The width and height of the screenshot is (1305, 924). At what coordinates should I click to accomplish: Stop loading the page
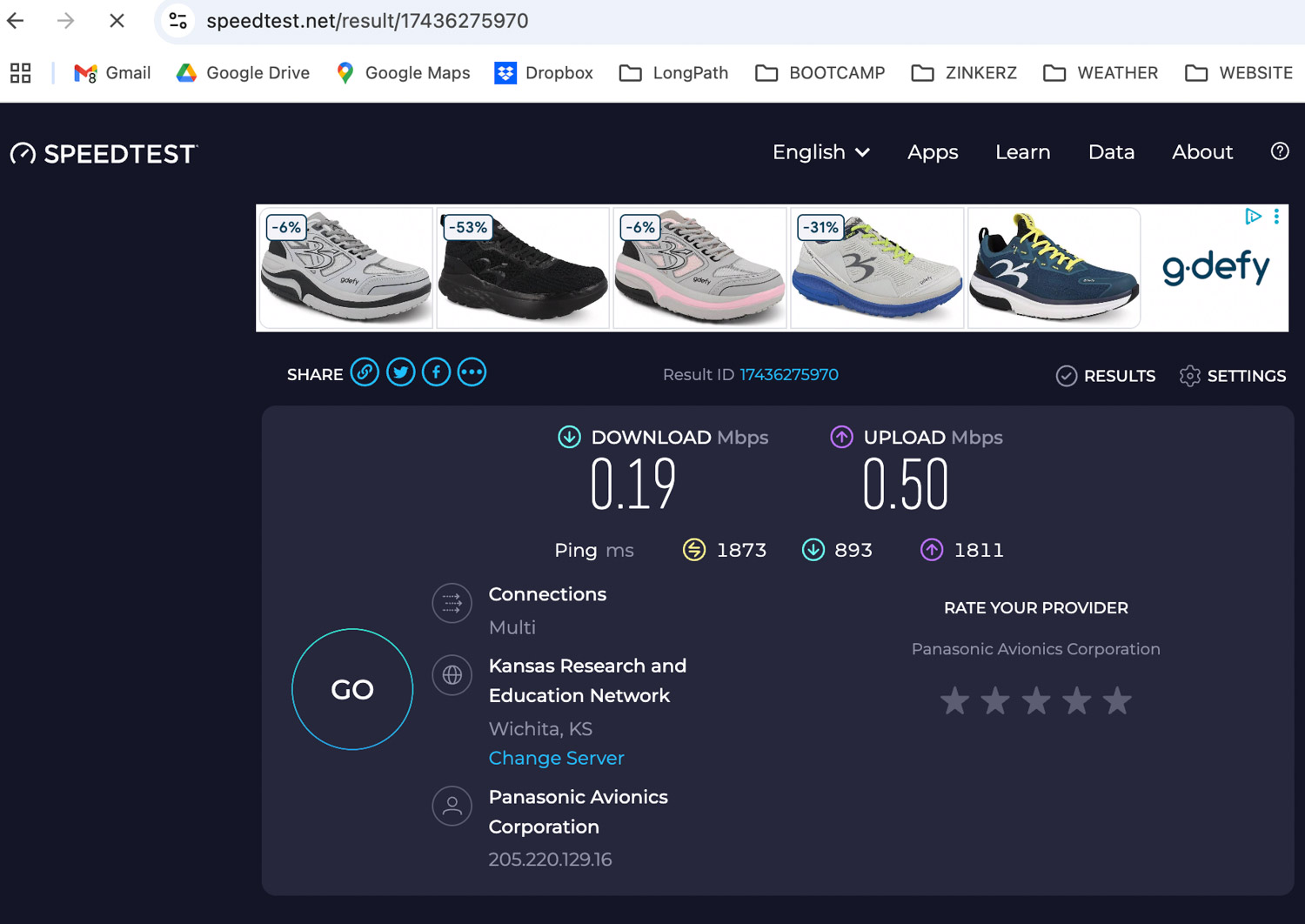pyautogui.click(x=117, y=21)
